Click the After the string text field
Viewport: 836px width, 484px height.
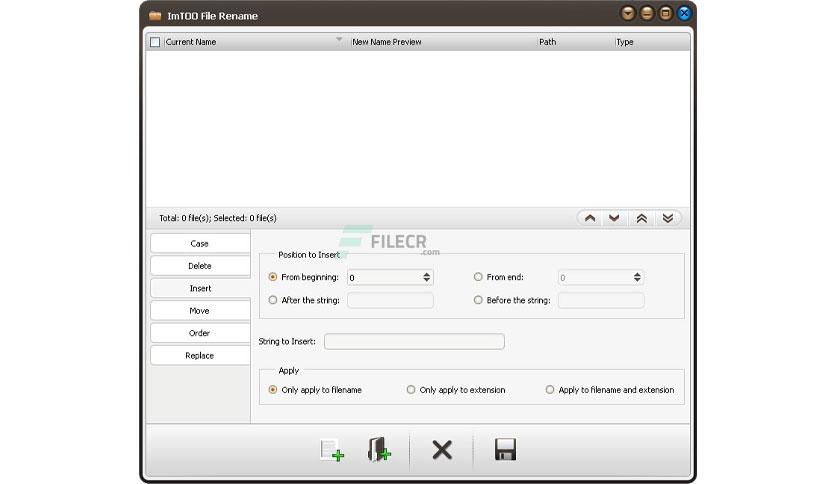coord(390,300)
